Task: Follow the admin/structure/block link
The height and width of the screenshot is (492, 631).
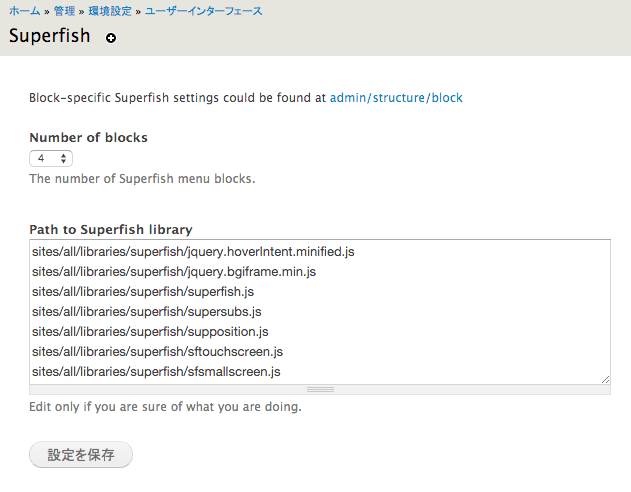Action: click(396, 98)
